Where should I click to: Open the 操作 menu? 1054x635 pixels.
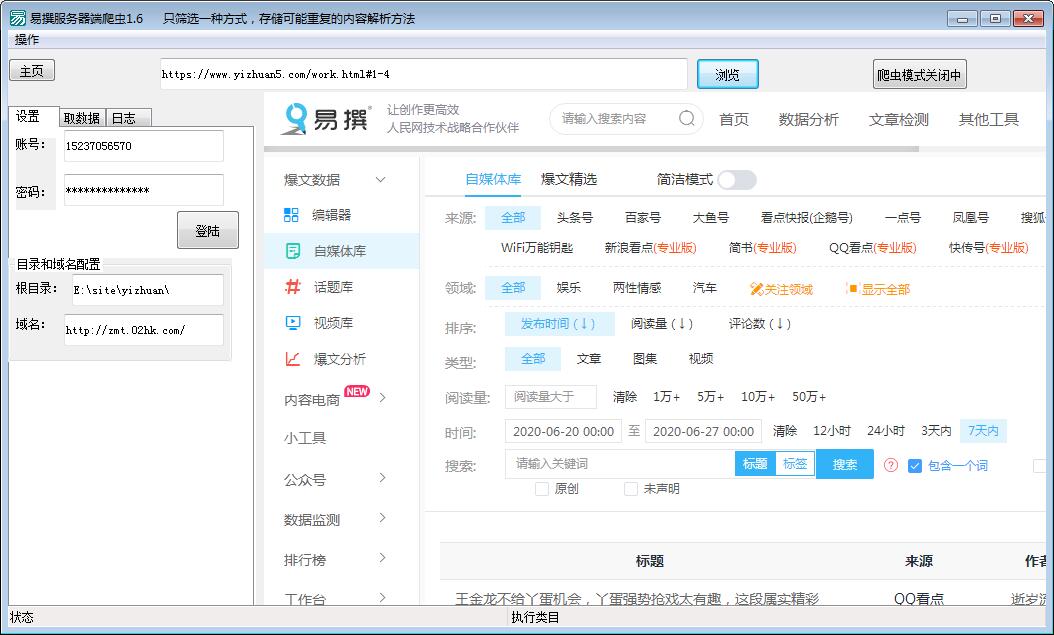[27, 40]
